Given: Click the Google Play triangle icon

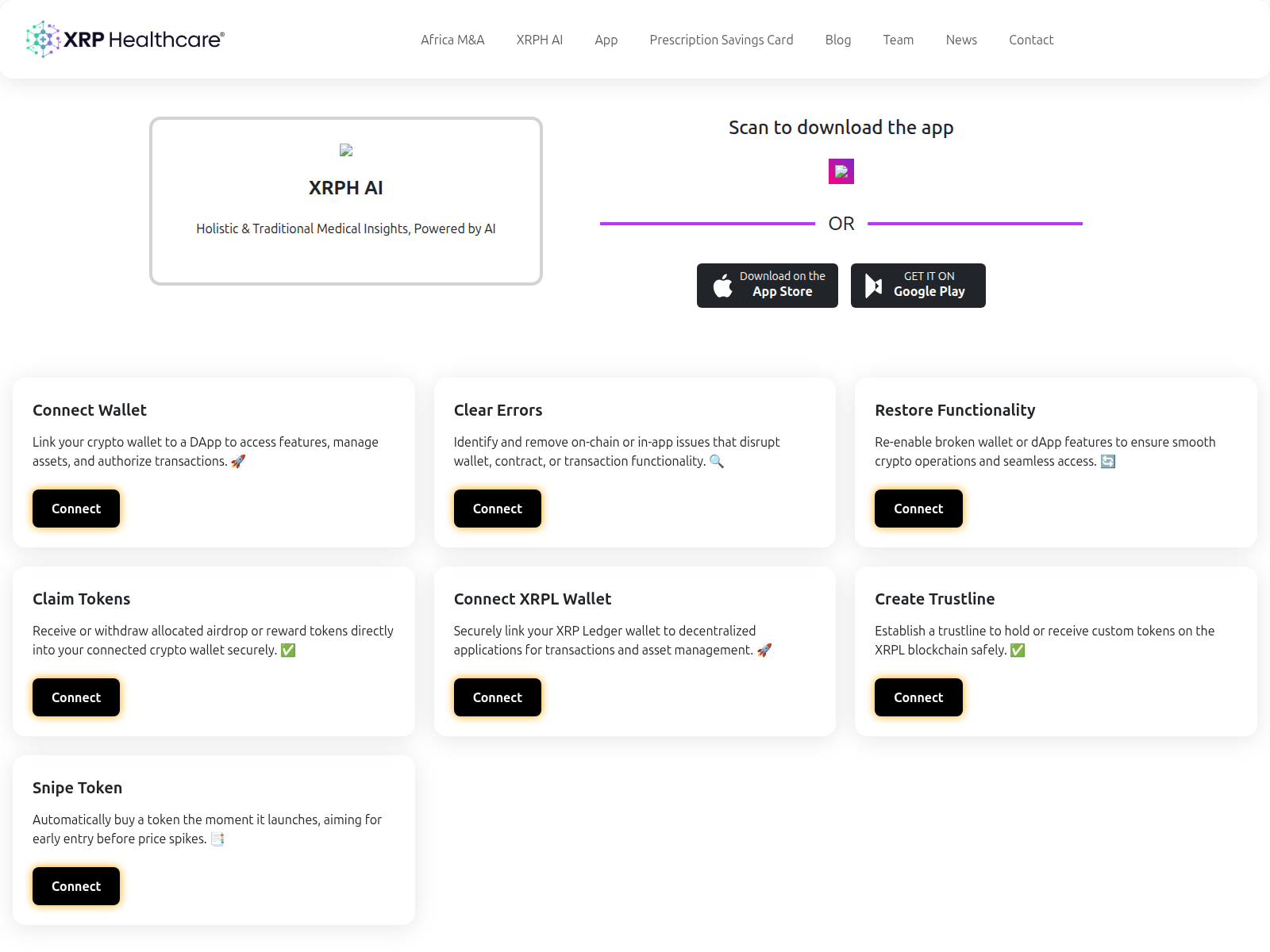Looking at the screenshot, I should coord(873,286).
